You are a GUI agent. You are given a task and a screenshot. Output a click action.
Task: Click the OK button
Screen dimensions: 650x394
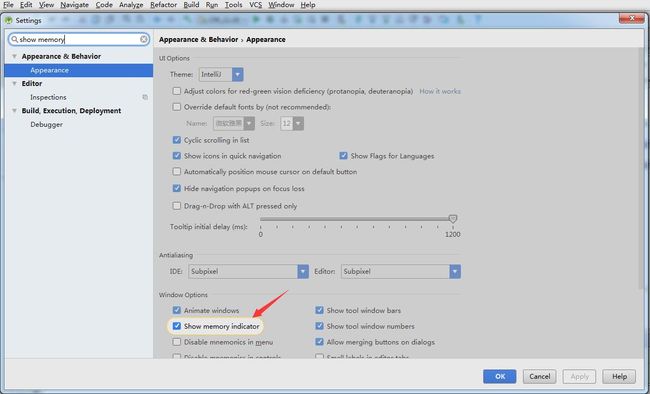click(500, 376)
